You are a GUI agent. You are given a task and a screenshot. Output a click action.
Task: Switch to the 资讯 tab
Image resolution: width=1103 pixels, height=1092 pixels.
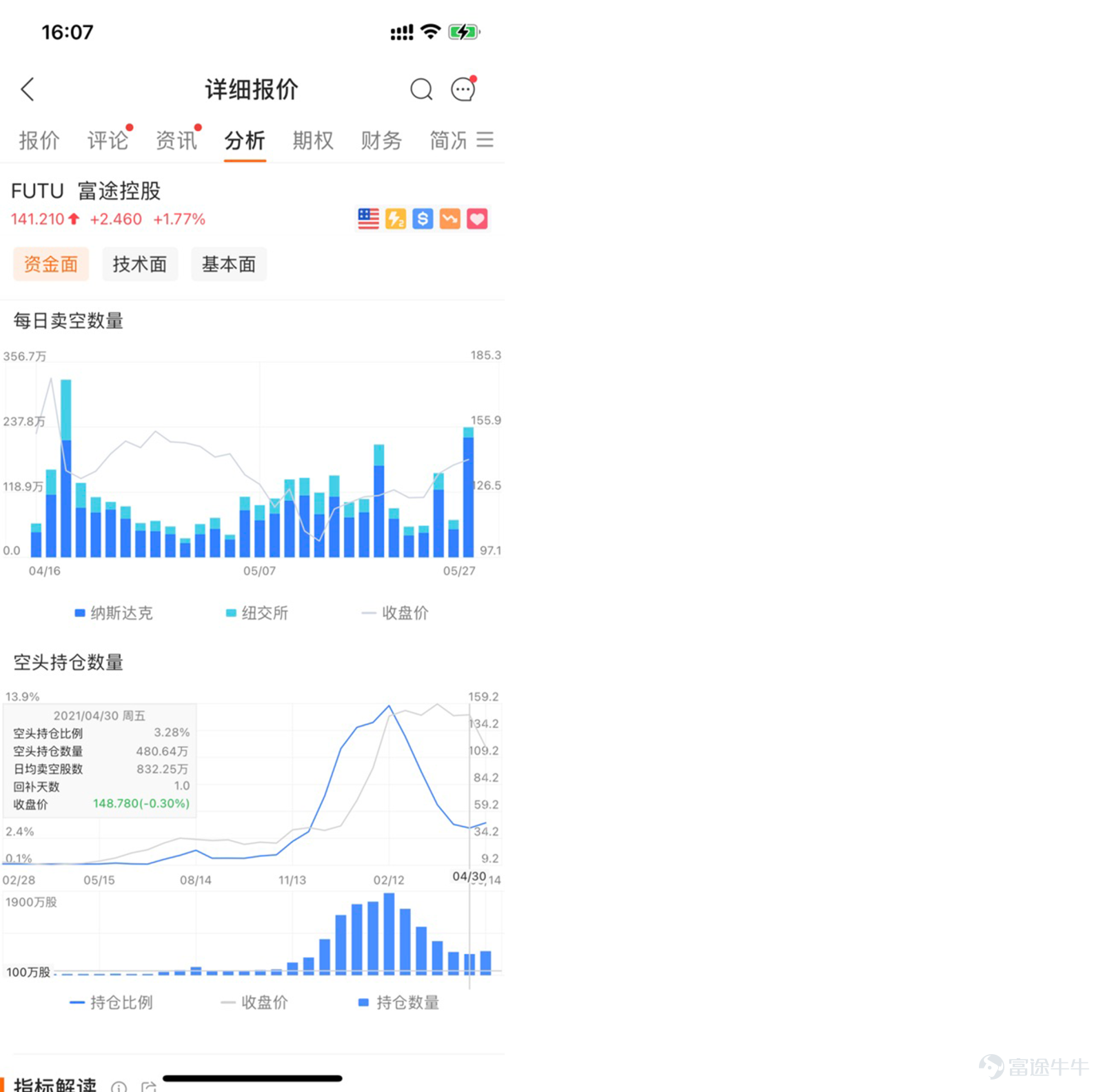point(176,140)
